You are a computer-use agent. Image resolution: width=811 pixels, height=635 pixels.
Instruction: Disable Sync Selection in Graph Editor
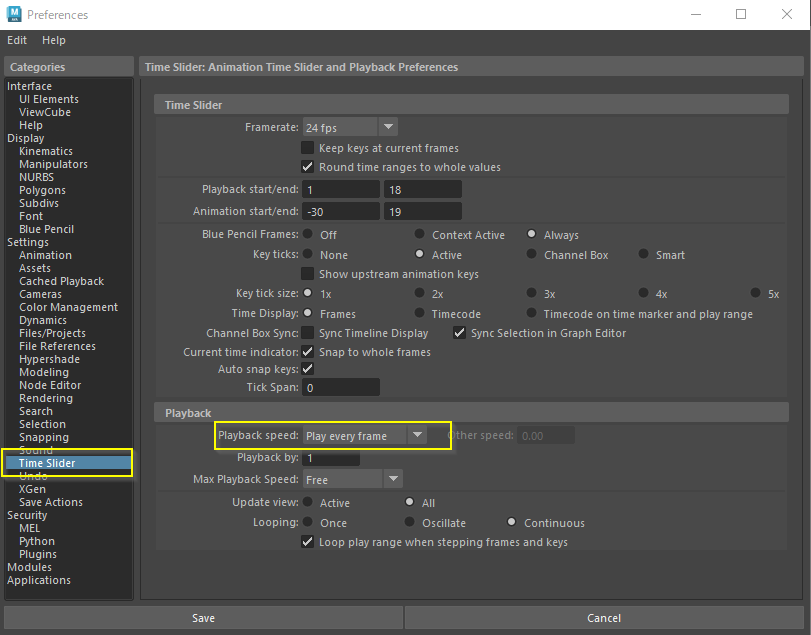460,333
